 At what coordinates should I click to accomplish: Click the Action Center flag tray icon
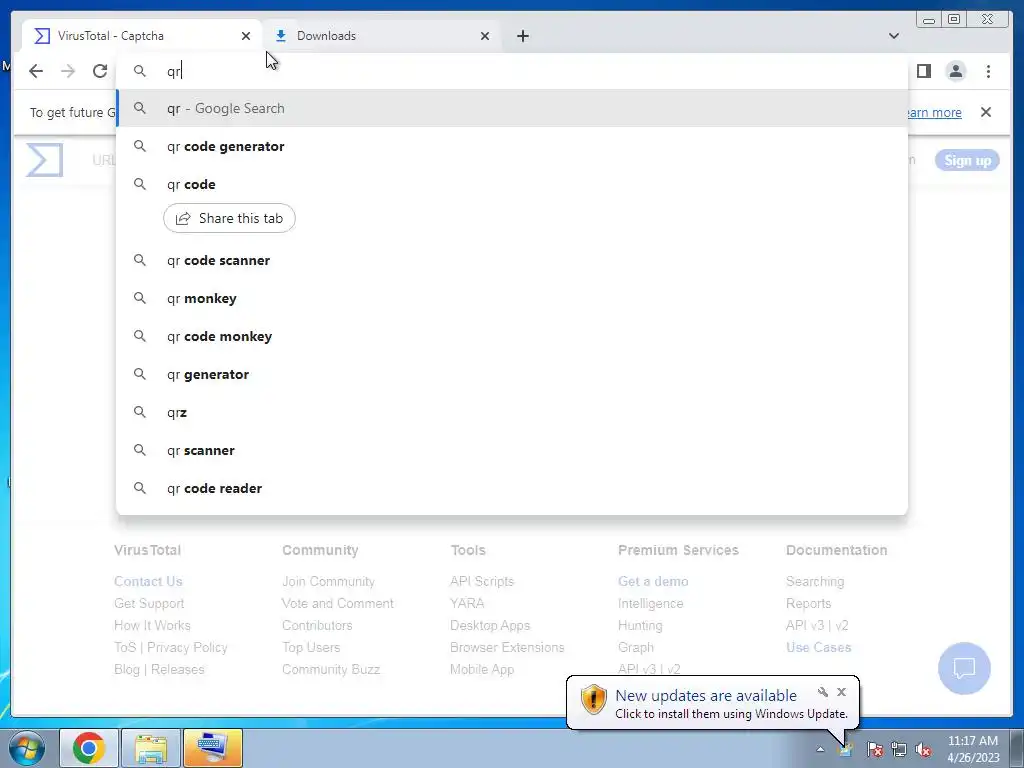pos(875,750)
